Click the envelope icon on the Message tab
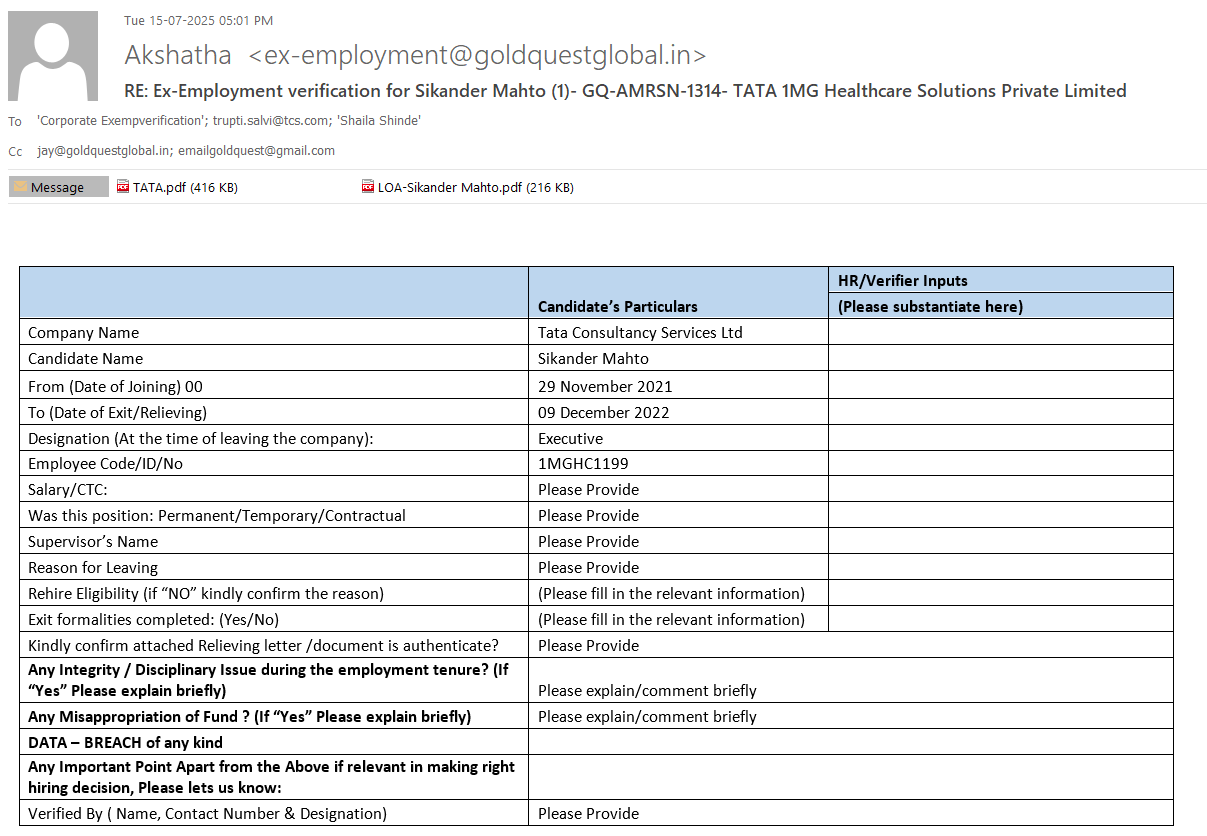Image resolution: width=1207 pixels, height=836 pixels. pyautogui.click(x=20, y=187)
